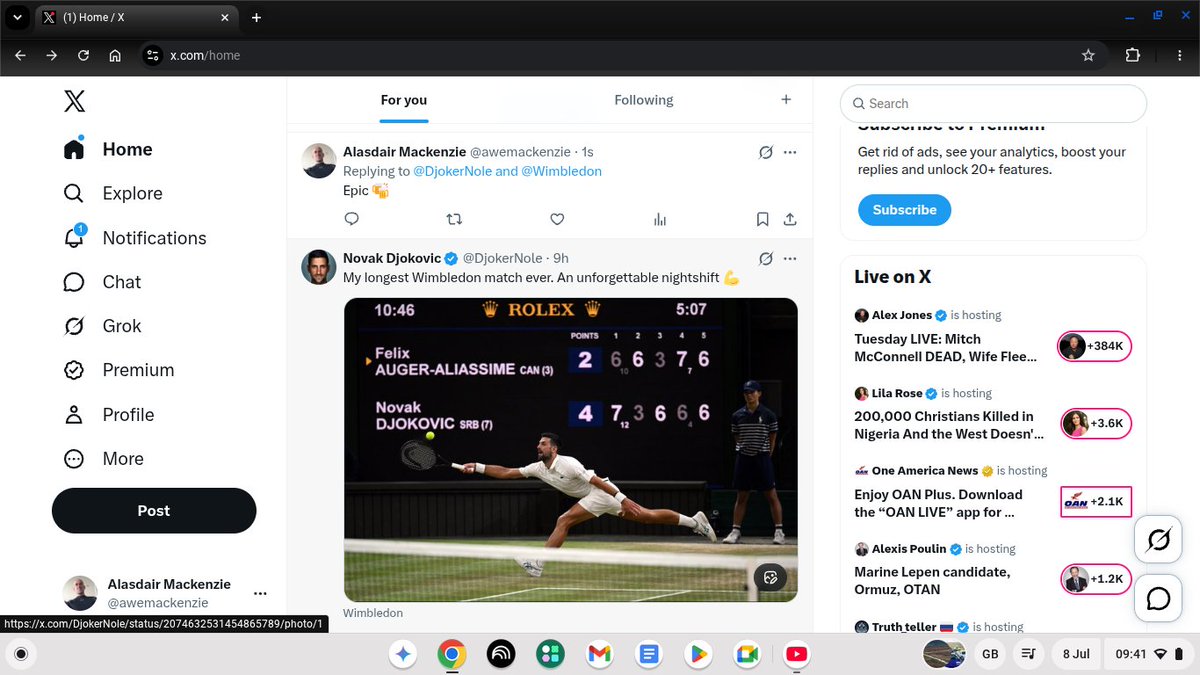Bookmark this page with star icon
1200x675 pixels.
(x=1088, y=55)
